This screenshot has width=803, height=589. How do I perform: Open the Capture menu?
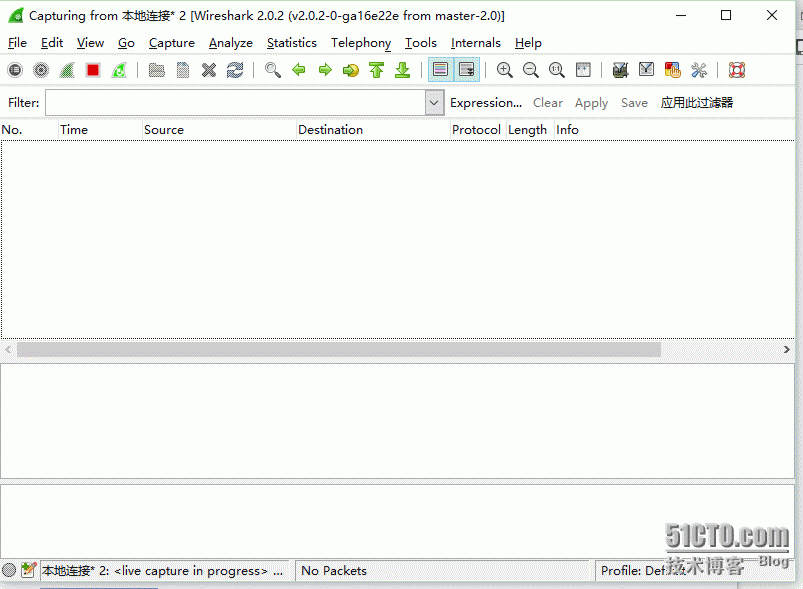[x=172, y=43]
